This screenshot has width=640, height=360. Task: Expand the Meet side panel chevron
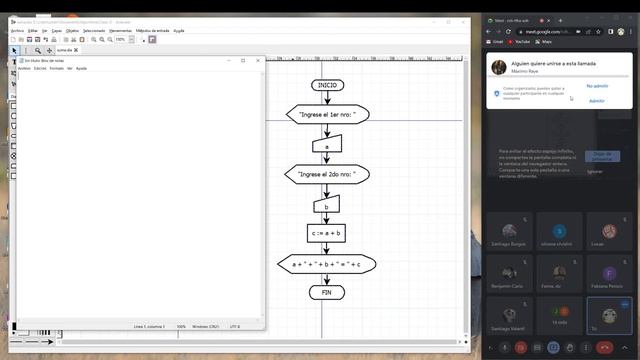pos(624,348)
